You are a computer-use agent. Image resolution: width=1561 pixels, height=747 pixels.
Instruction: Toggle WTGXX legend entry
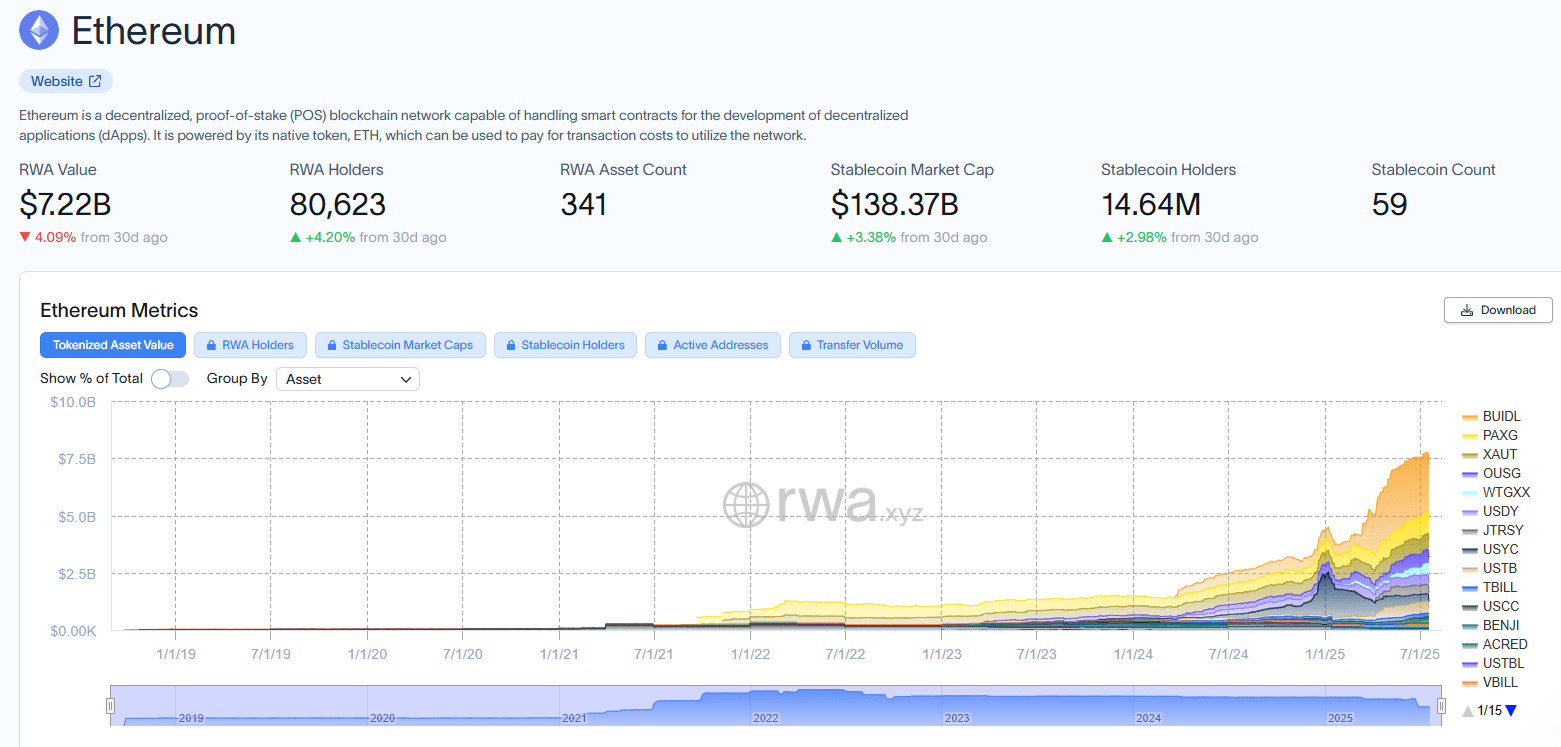pos(1496,492)
